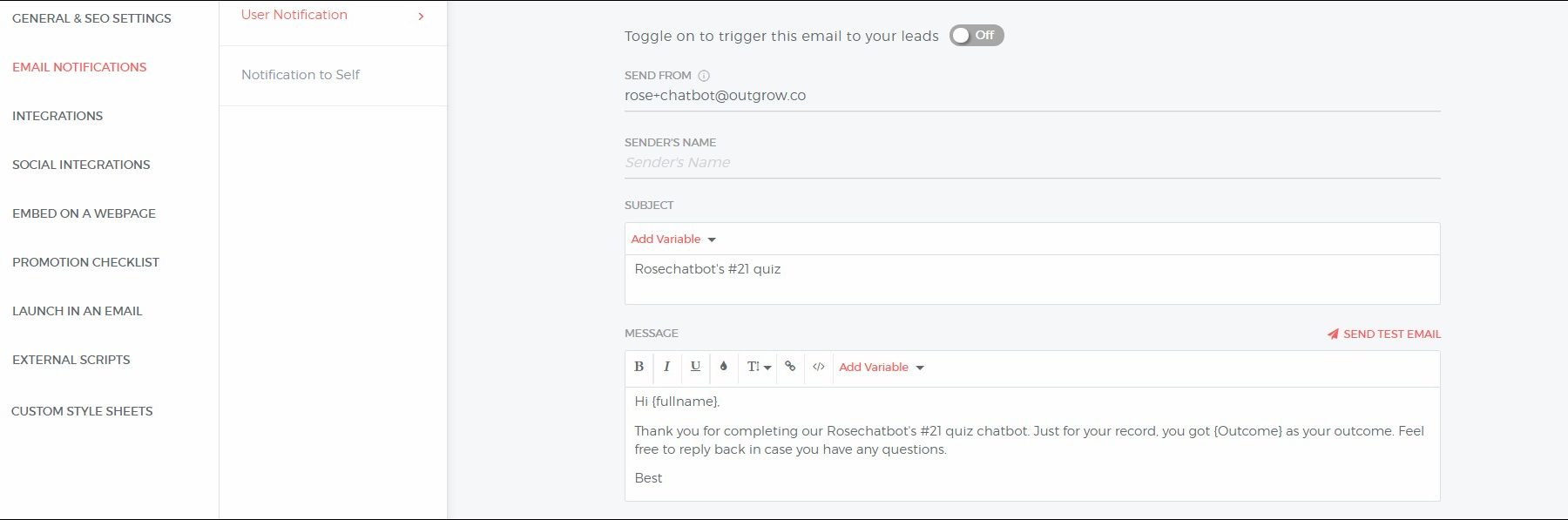The image size is (1568, 520).
Task: Click the paper plane send icon
Action: [1333, 334]
